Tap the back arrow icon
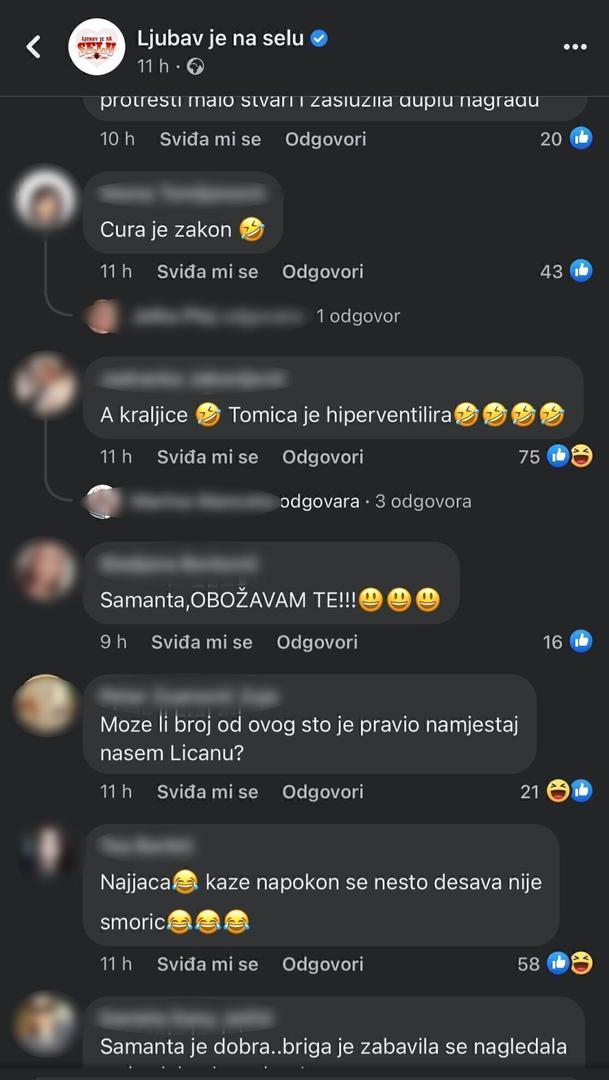 pyautogui.click(x=33, y=47)
